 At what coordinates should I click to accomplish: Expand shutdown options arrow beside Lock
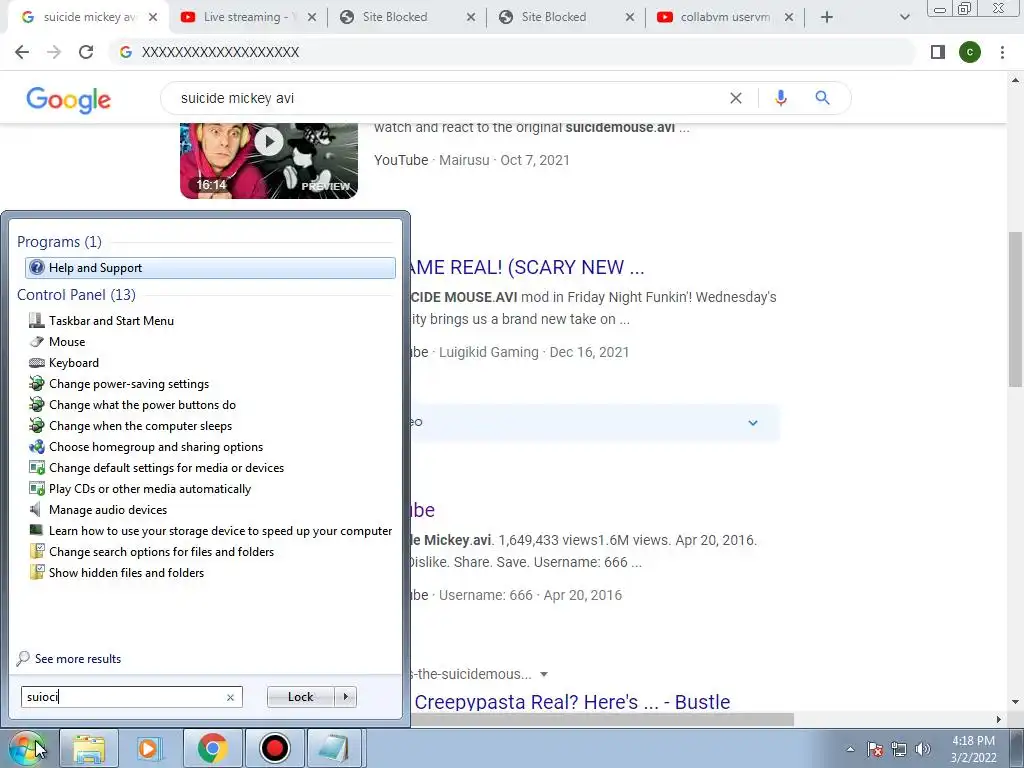(x=345, y=697)
